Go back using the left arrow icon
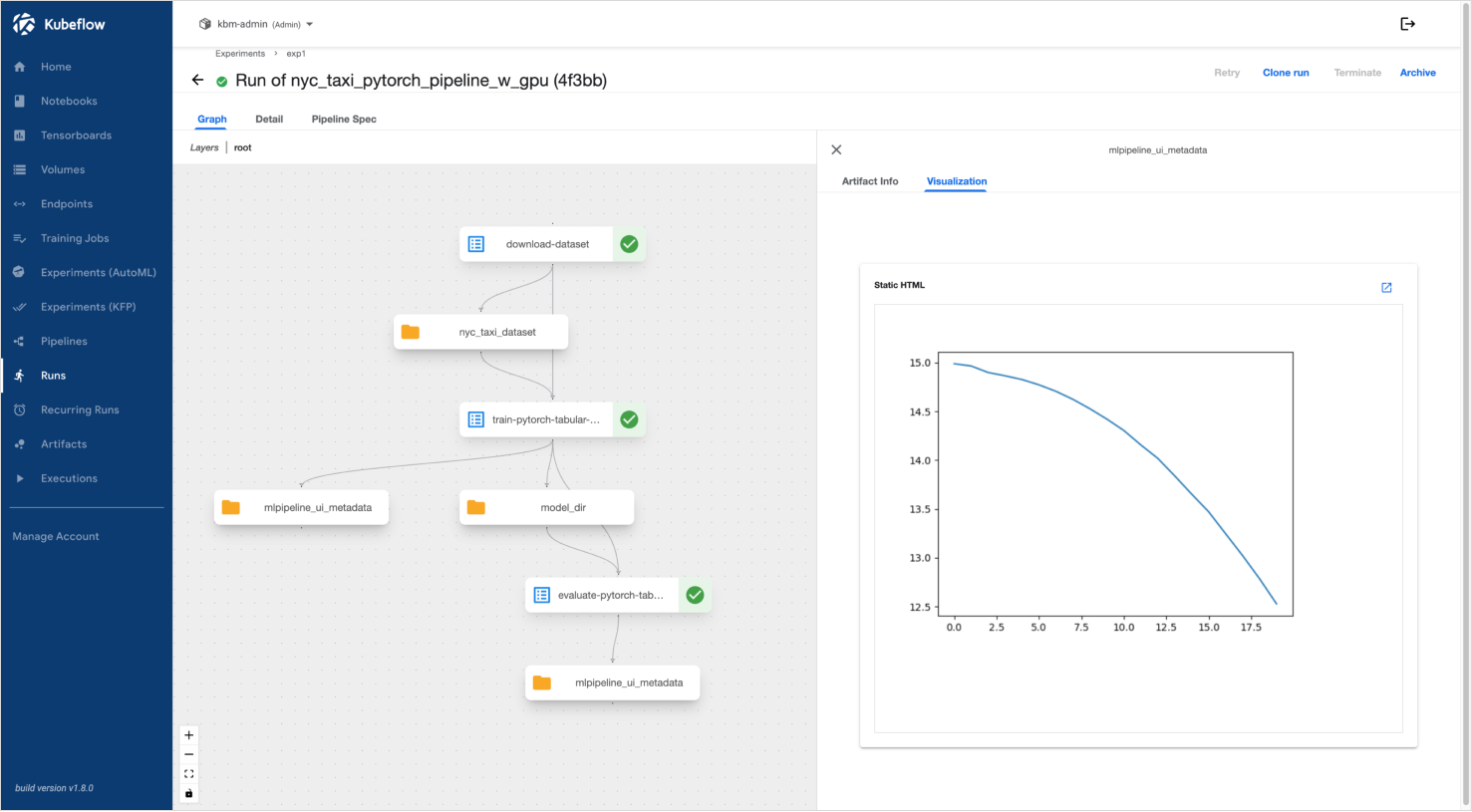 [197, 80]
